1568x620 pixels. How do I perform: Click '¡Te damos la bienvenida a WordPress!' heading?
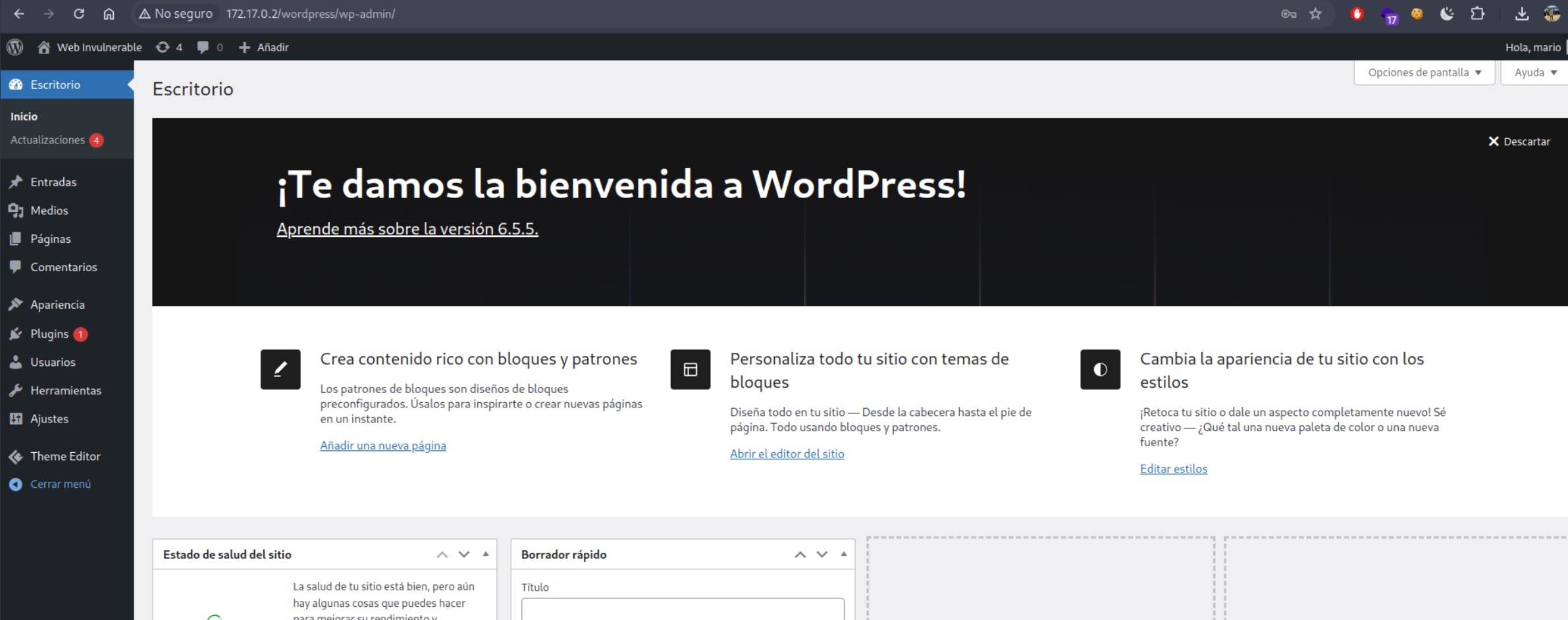tap(621, 184)
